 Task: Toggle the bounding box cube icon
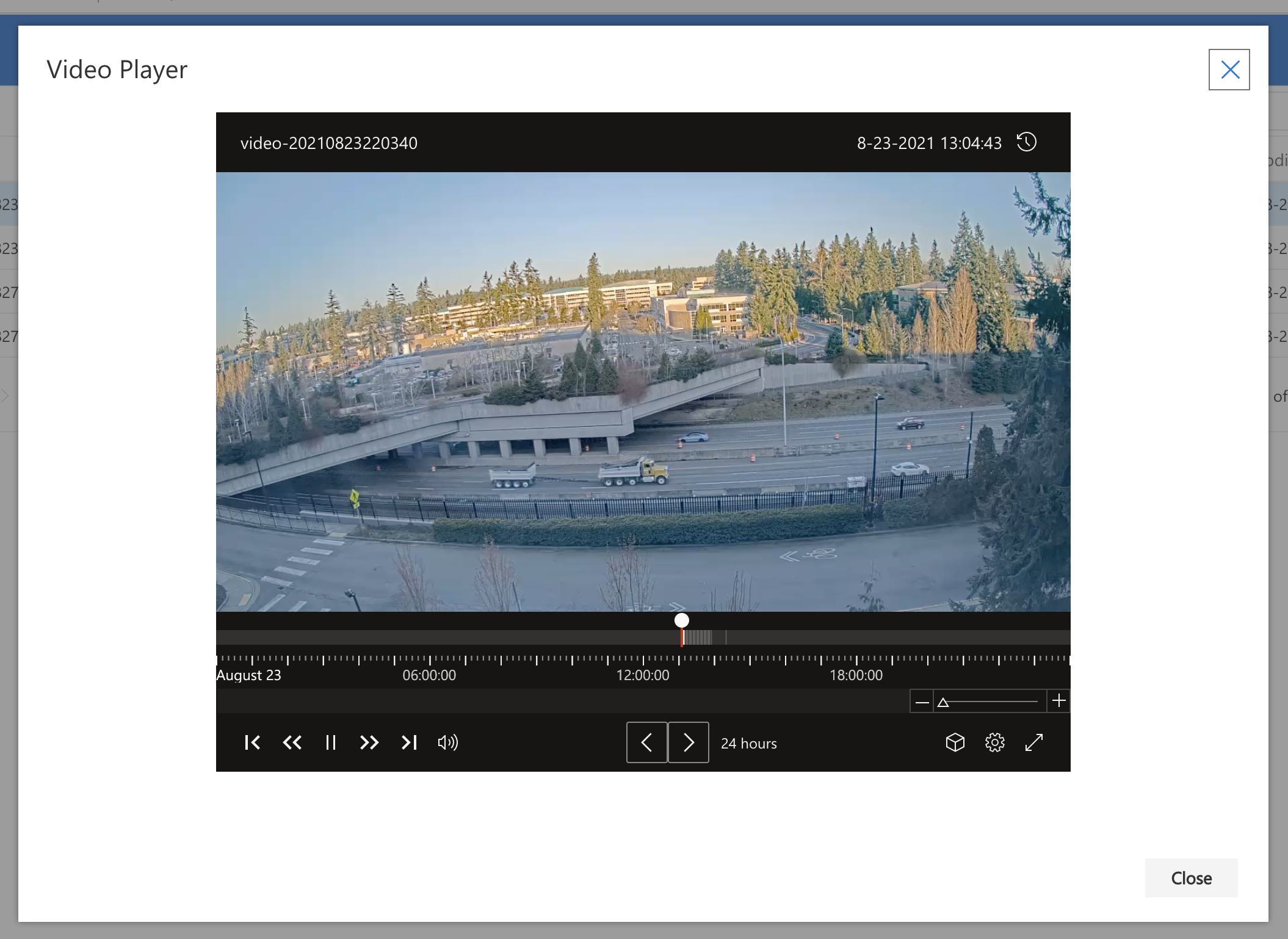[x=955, y=742]
